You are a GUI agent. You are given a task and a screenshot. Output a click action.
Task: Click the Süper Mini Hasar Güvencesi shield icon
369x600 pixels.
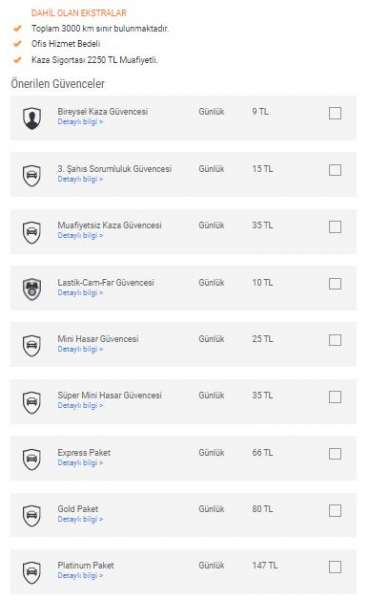pyautogui.click(x=32, y=403)
